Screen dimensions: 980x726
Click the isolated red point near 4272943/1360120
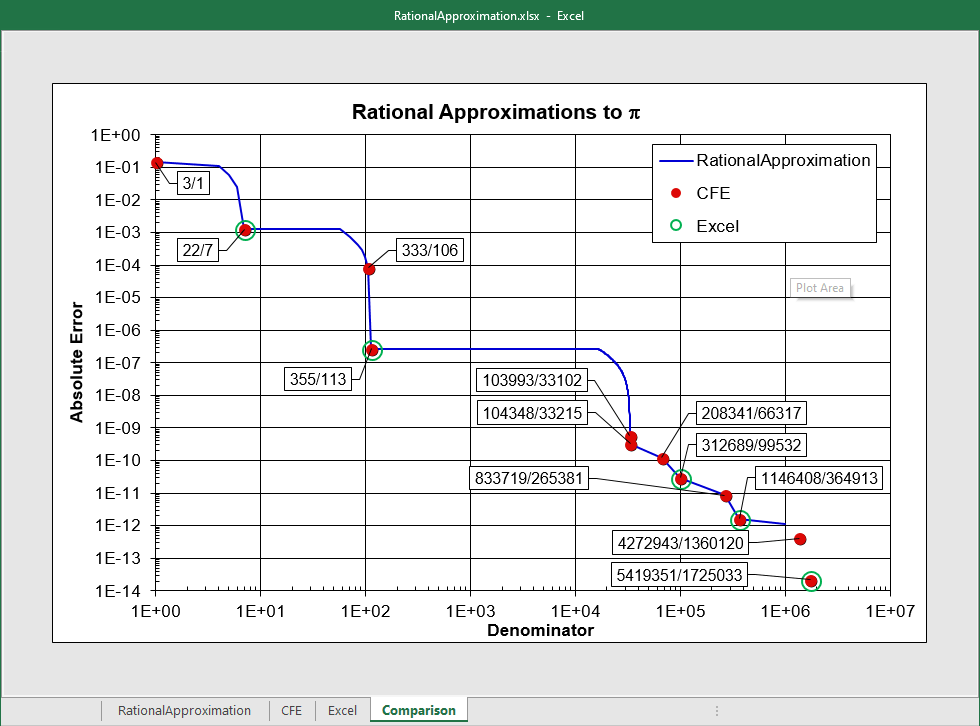point(800,539)
